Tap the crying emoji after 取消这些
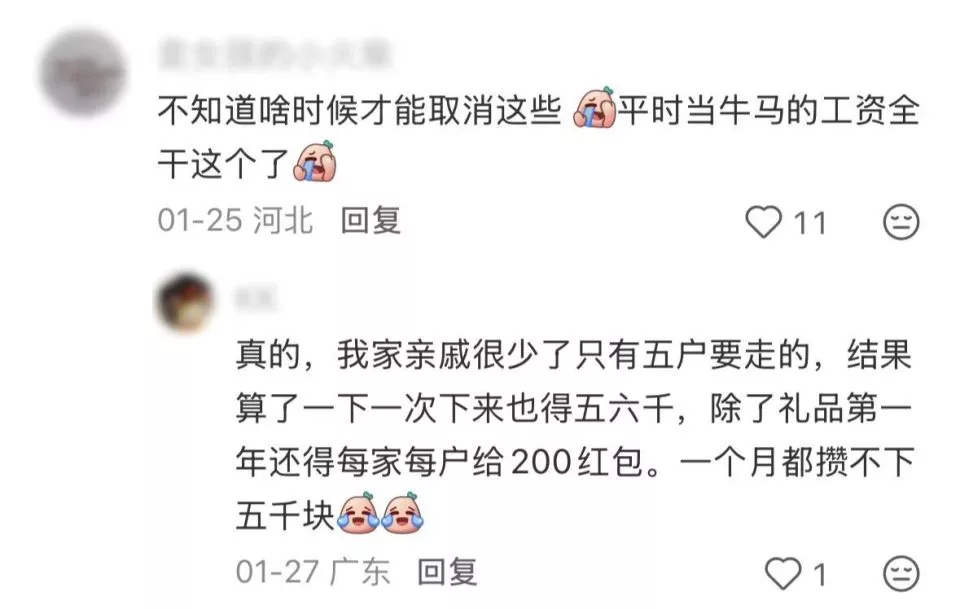Viewport: 960px width, 609px height. tap(594, 108)
